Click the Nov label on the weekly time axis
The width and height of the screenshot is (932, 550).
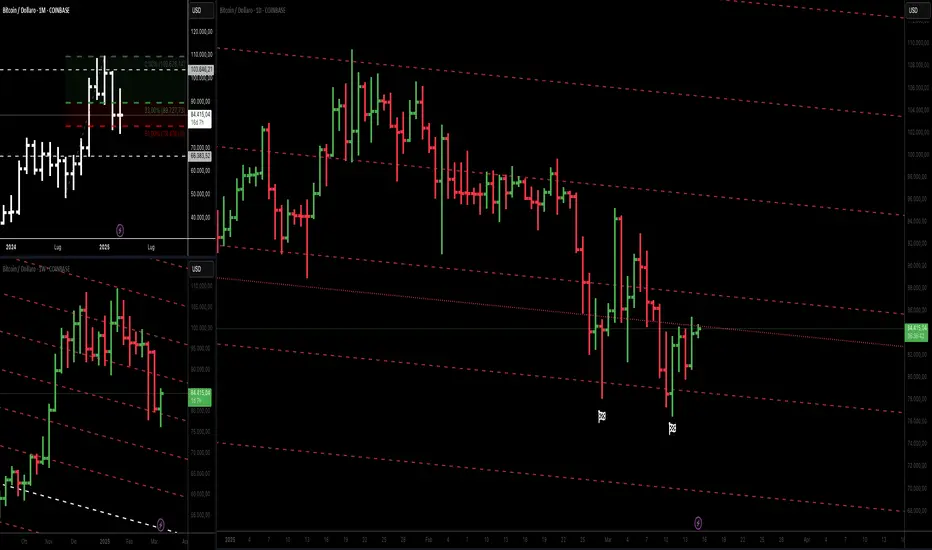coord(49,542)
